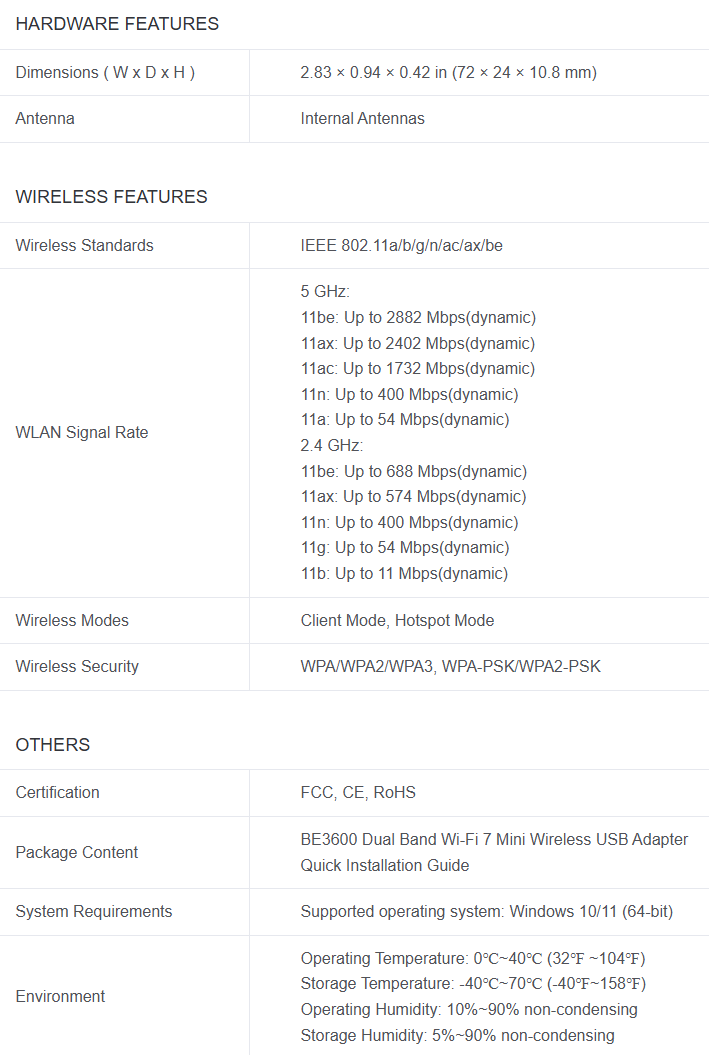Image resolution: width=709 pixels, height=1055 pixels.
Task: Click the 11be: Up to 2882 Mbps line
Action: (x=418, y=317)
